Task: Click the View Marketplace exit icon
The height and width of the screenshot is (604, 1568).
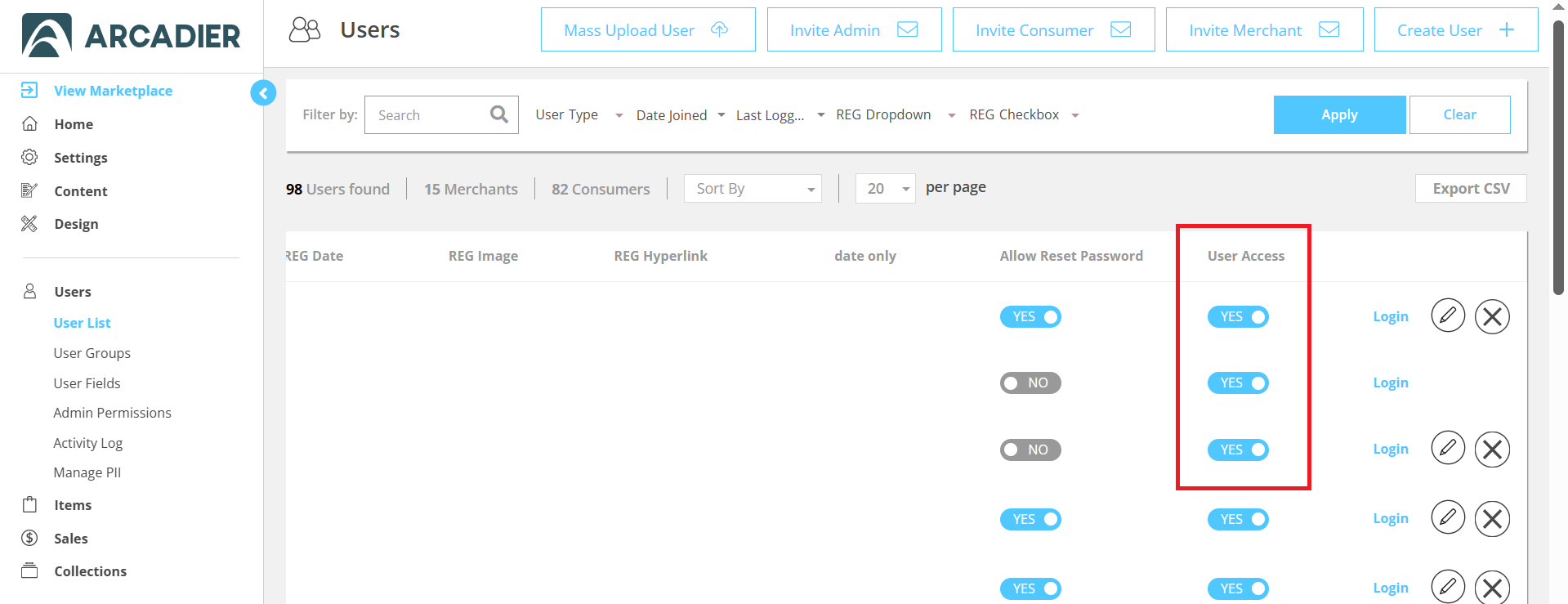Action: click(x=29, y=90)
